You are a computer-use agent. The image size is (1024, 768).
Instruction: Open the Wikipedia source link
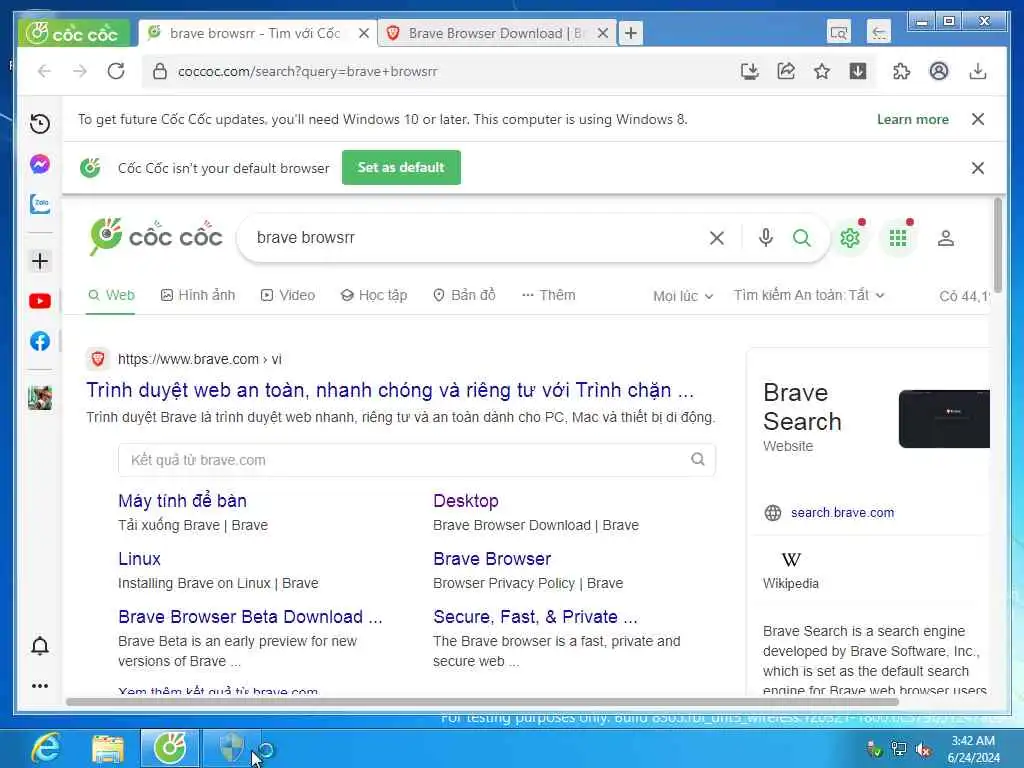[791, 569]
